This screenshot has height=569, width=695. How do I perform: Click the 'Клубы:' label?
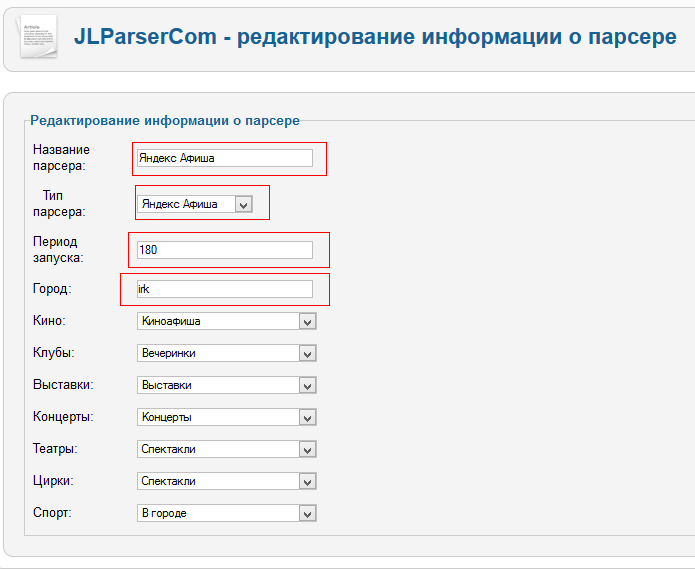pos(54,353)
